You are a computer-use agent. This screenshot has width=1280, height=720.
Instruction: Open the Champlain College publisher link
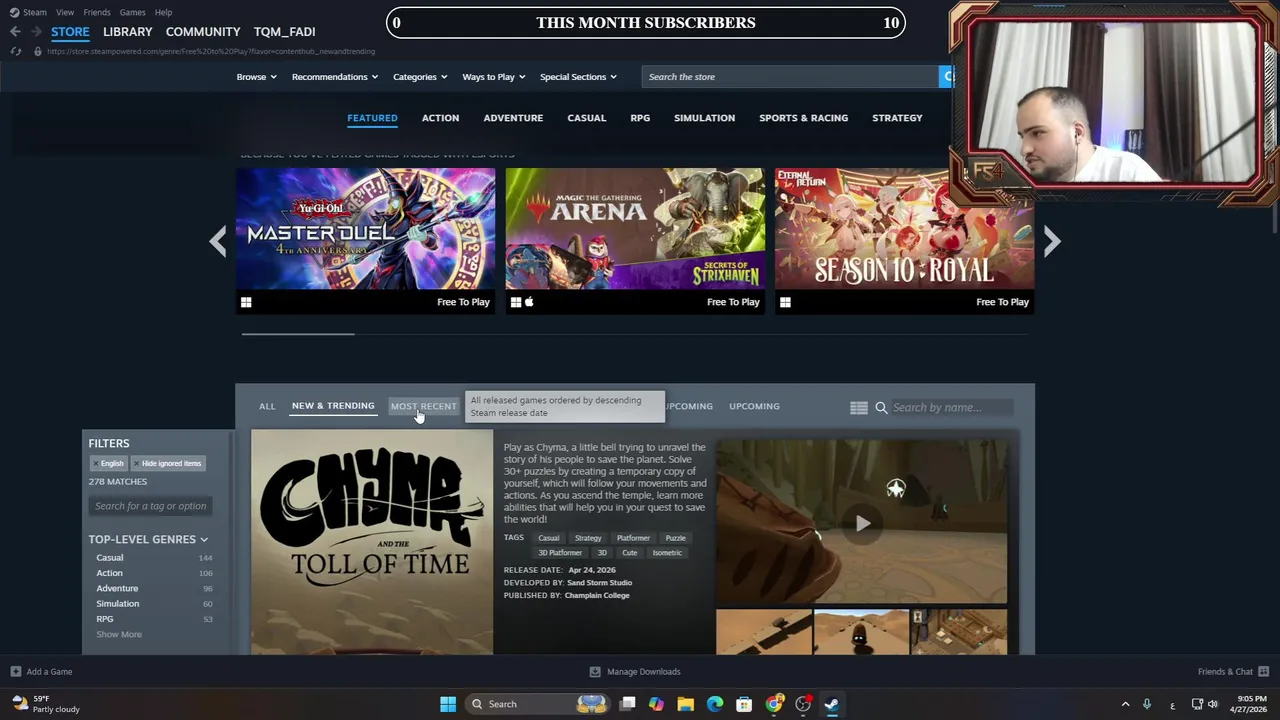[x=597, y=596]
